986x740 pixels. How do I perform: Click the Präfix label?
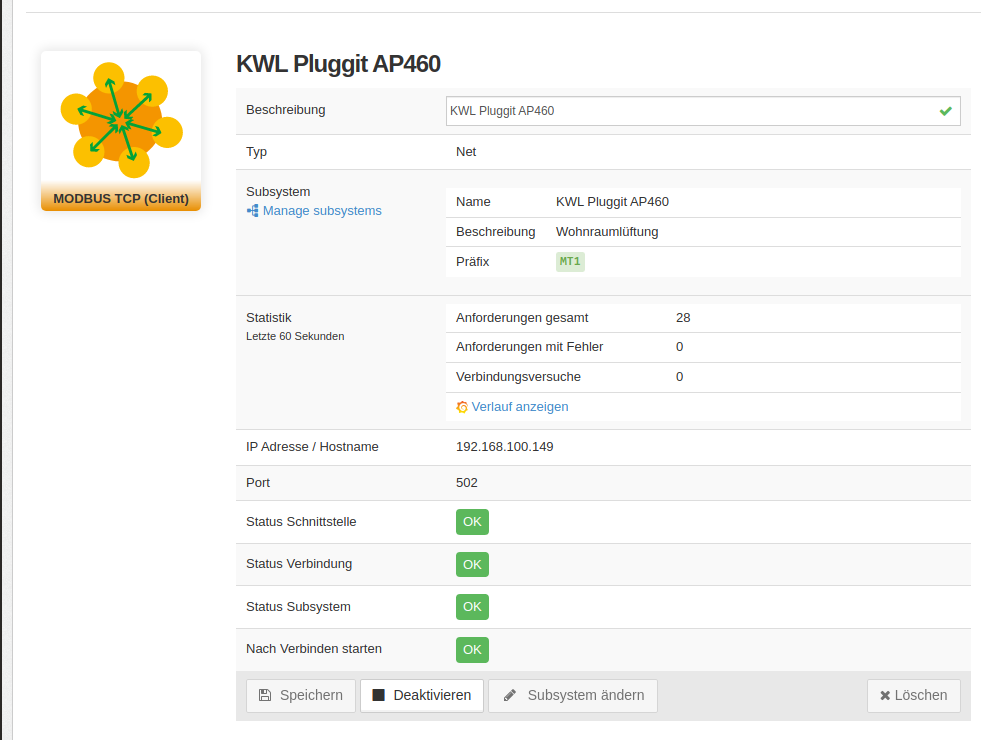(x=472, y=262)
